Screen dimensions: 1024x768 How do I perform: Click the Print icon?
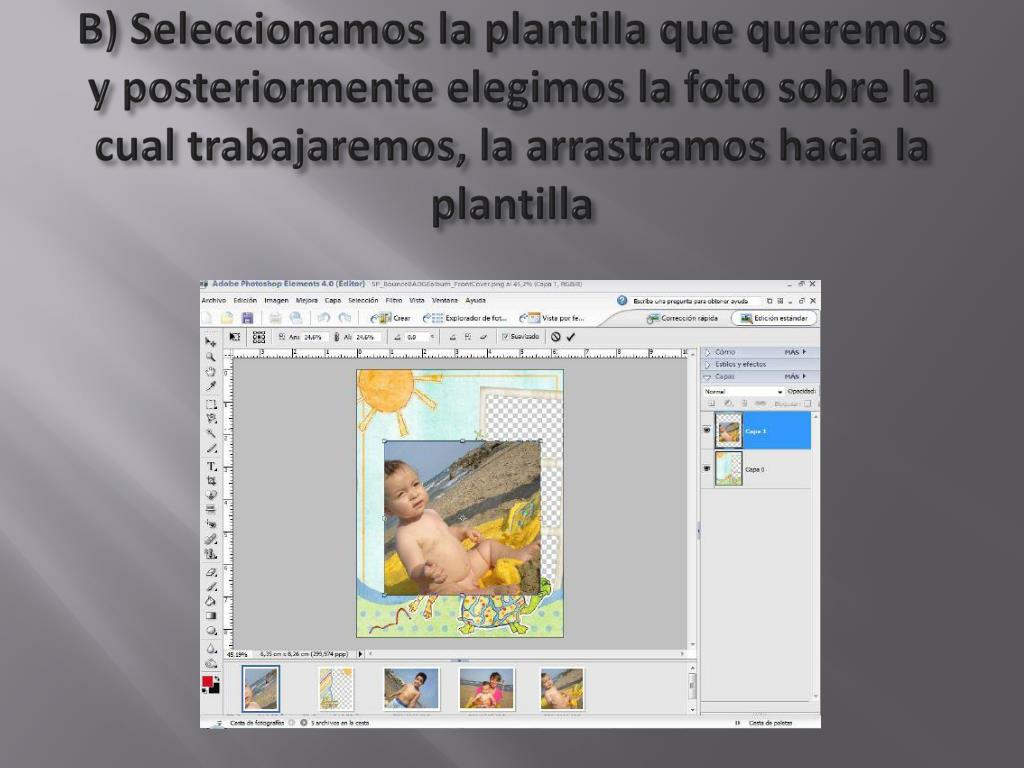[275, 318]
